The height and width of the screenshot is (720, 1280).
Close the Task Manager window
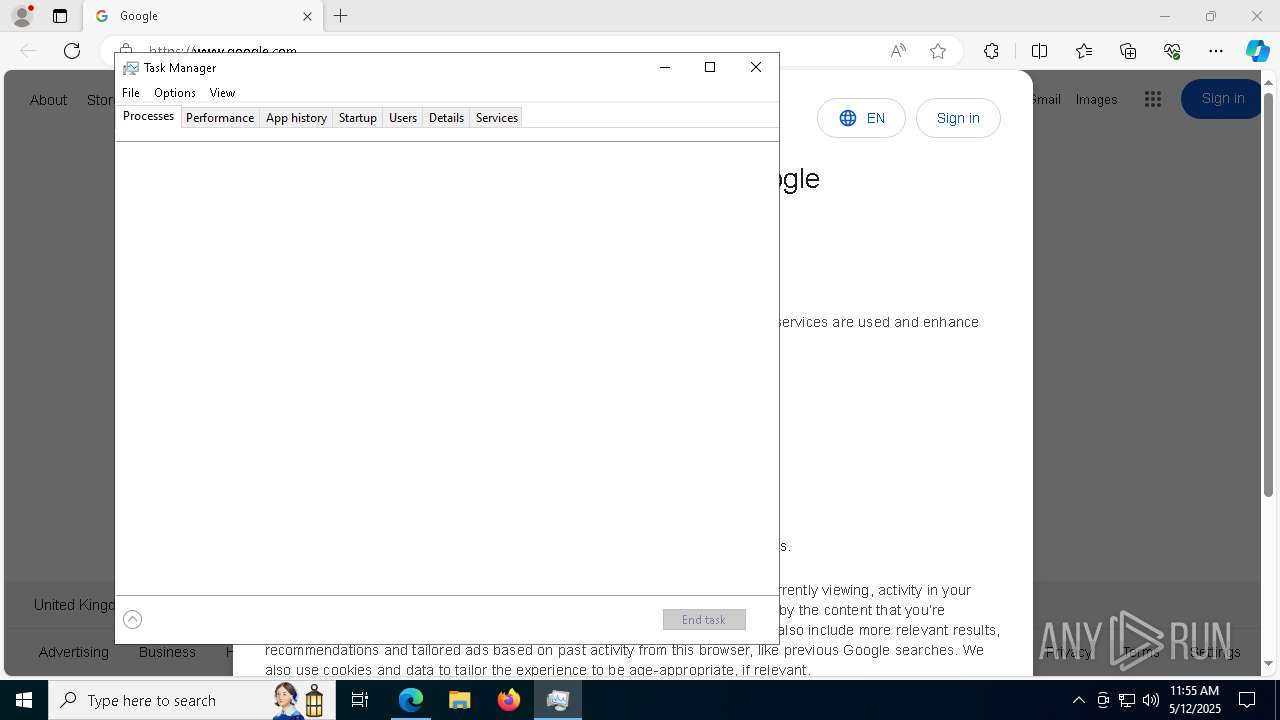click(x=756, y=67)
